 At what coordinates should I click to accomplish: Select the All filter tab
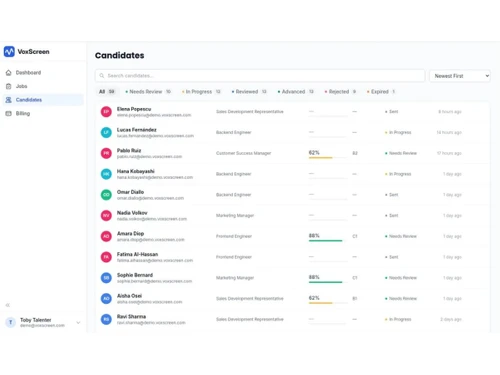pos(107,92)
